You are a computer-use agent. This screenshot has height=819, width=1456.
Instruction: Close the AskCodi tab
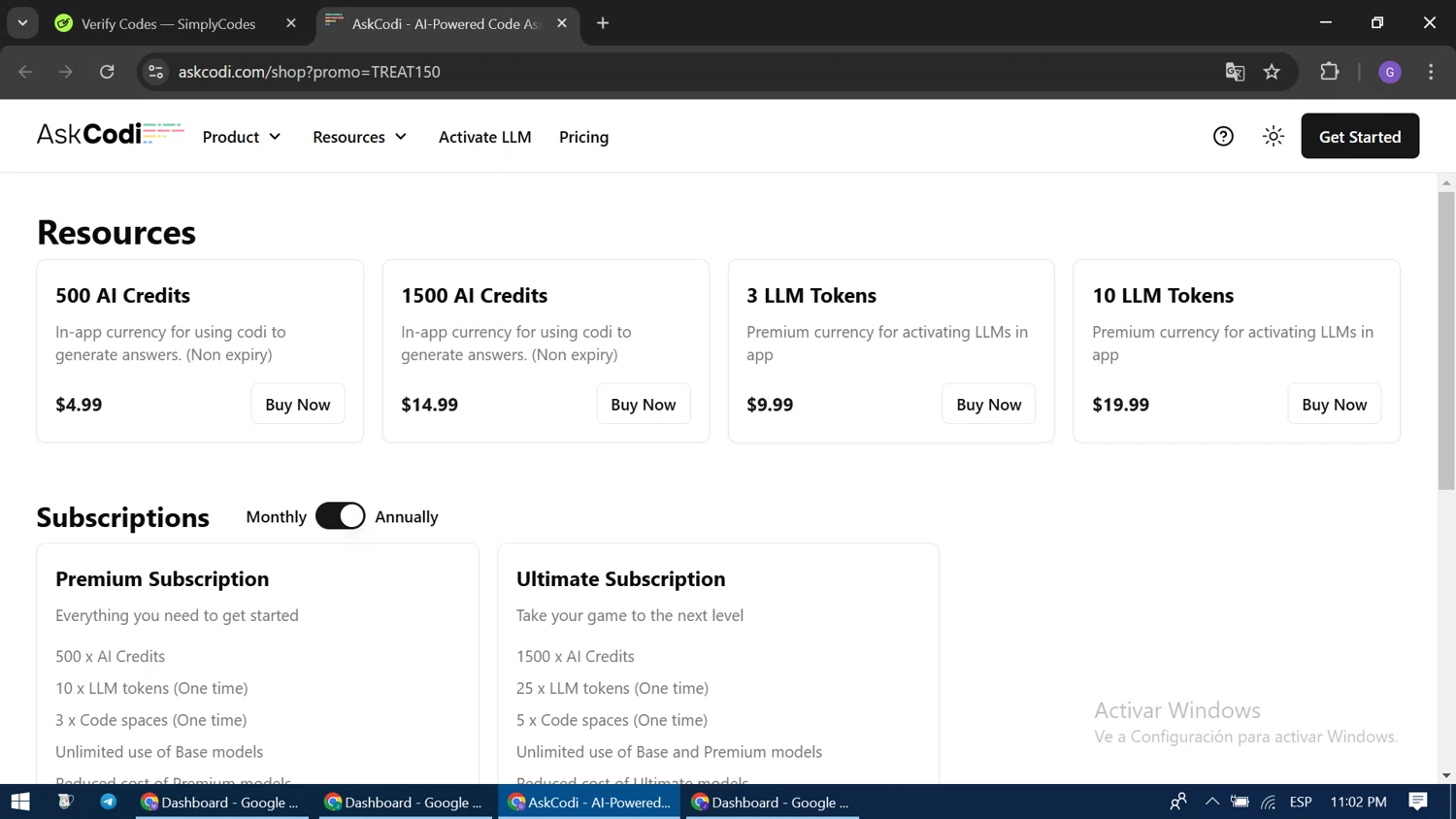click(x=562, y=23)
